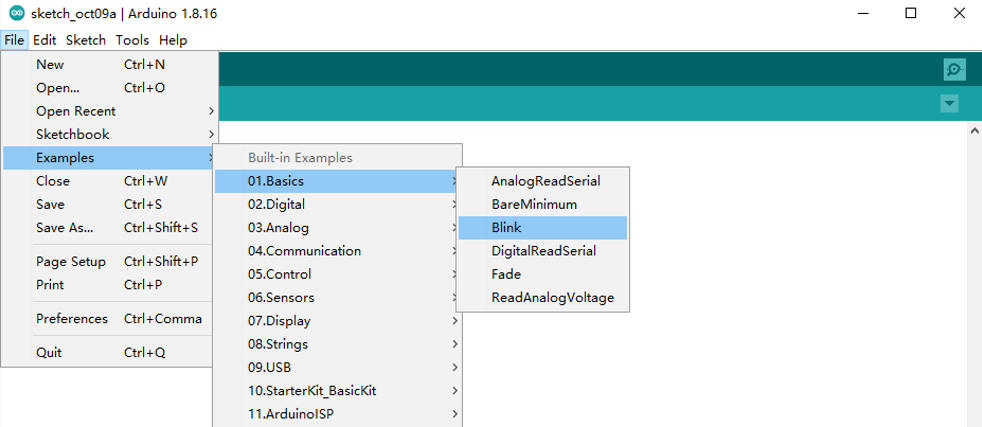Screen dimensions: 982x427
Task: Minimize the Arduino window
Action: pyautogui.click(x=863, y=13)
